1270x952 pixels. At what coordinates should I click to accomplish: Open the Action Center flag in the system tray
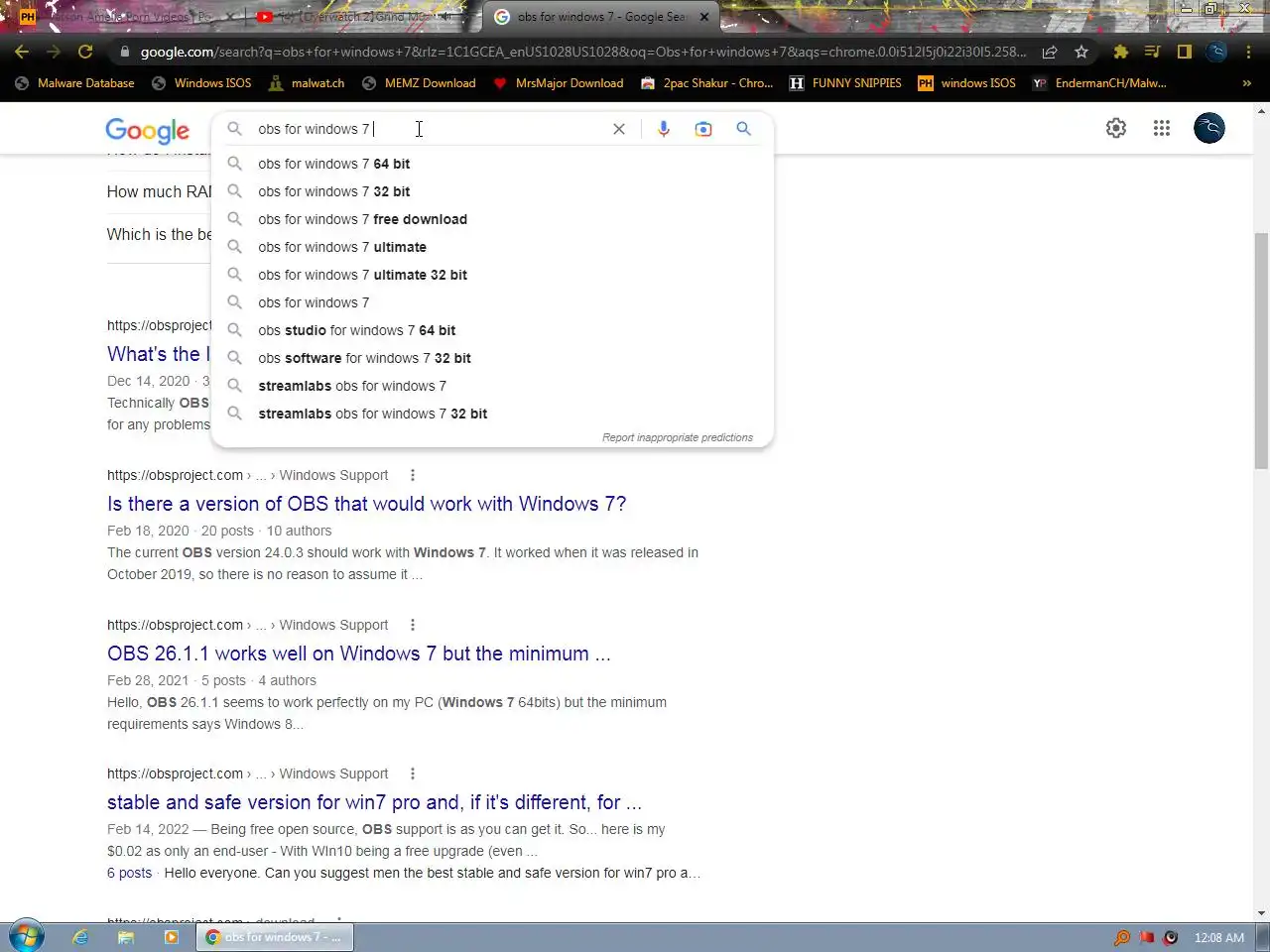(x=1146, y=937)
